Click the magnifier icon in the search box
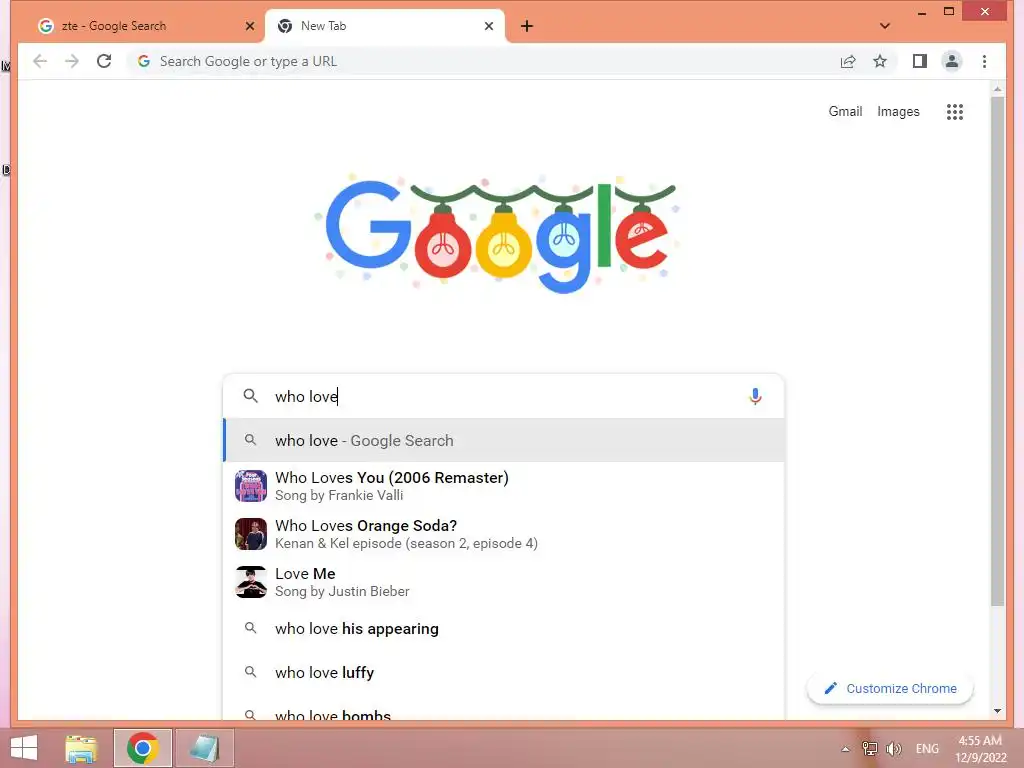Screen dimensions: 1024x768 pos(250,396)
